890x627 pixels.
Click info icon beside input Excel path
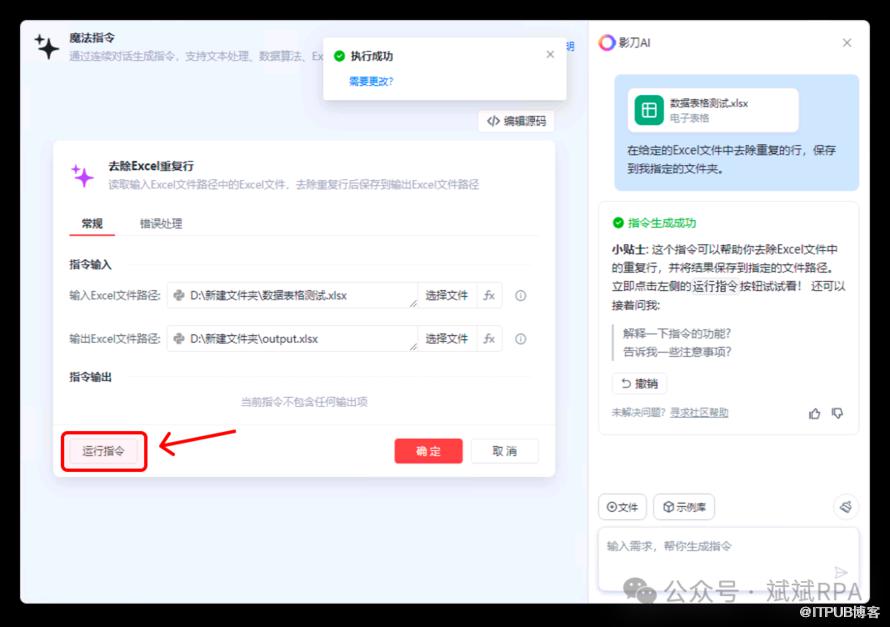point(520,296)
